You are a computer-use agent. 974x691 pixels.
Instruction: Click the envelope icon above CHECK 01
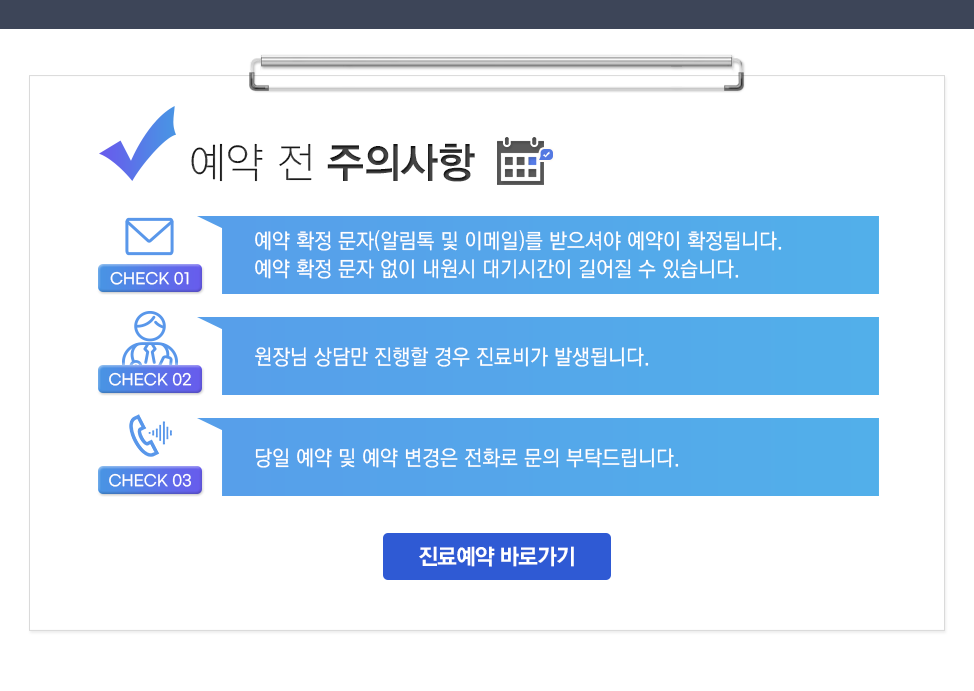(149, 236)
